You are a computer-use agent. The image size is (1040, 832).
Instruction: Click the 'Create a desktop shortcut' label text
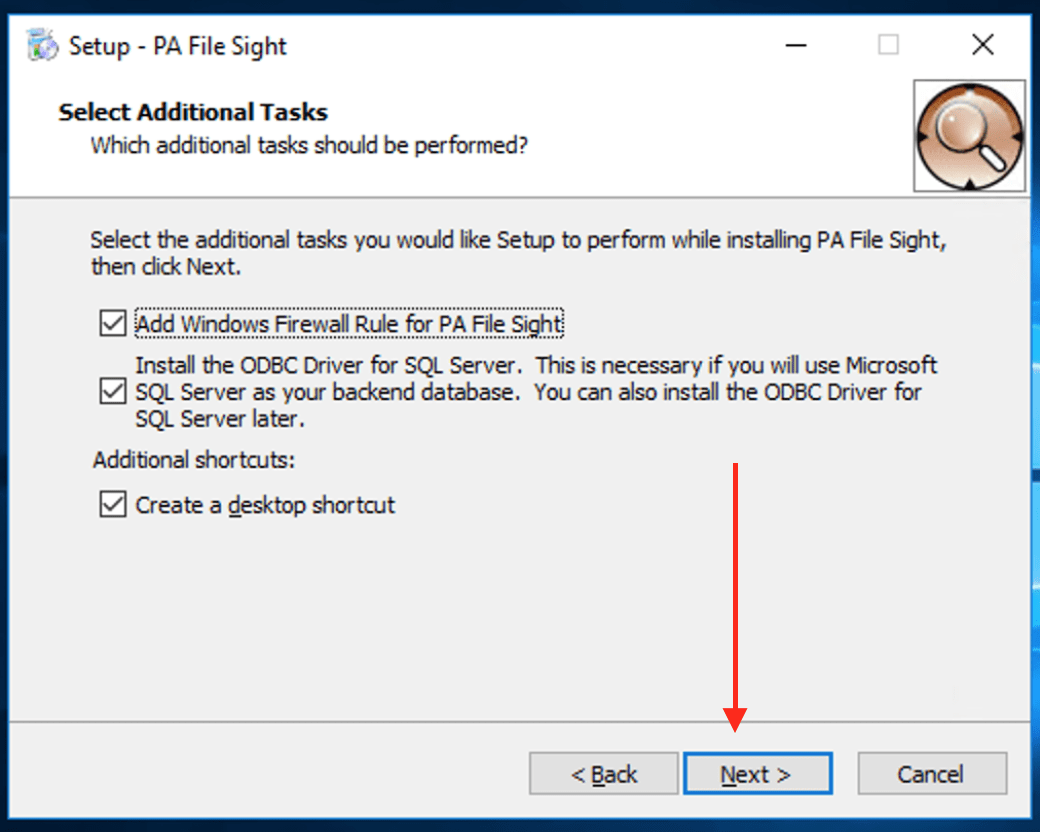coord(265,505)
